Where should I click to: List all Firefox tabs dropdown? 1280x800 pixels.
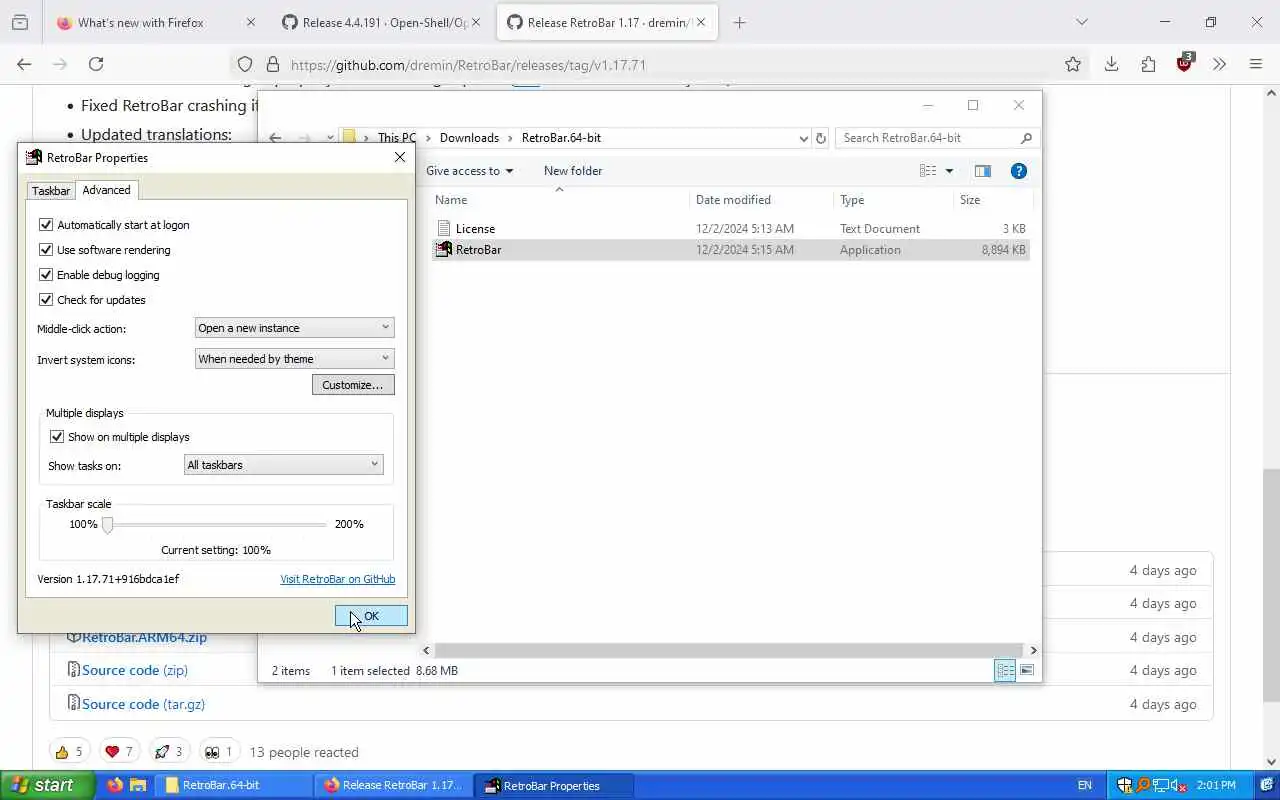coord(1082,22)
